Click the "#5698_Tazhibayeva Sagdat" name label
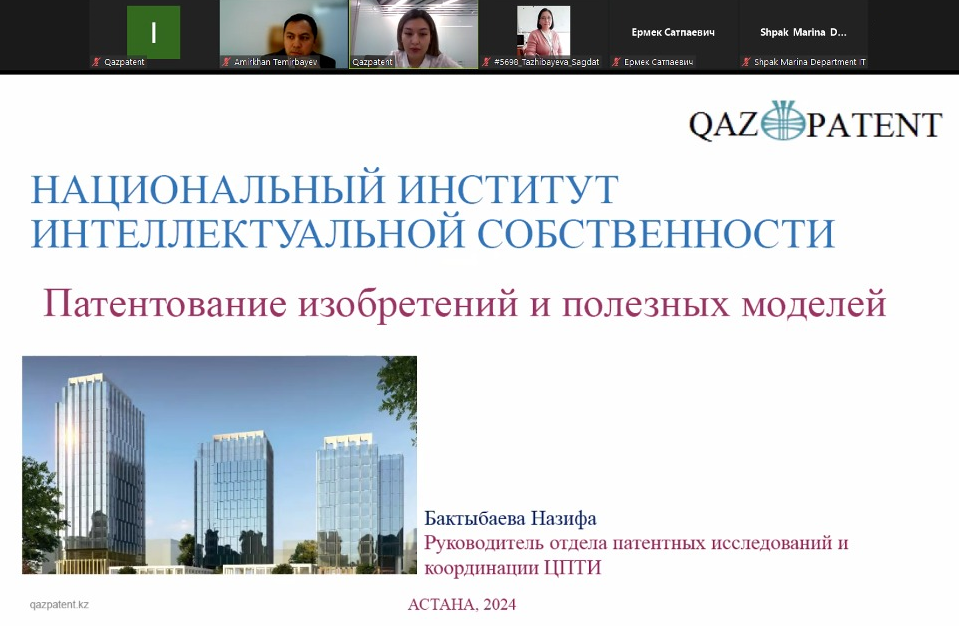 [546, 62]
